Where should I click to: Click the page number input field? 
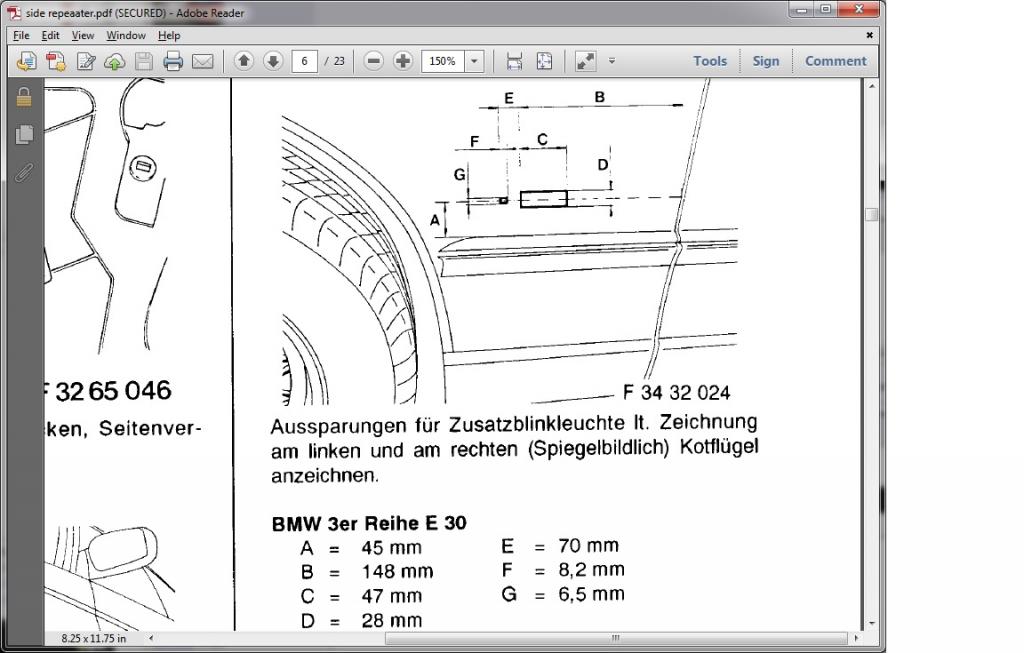tap(304, 61)
